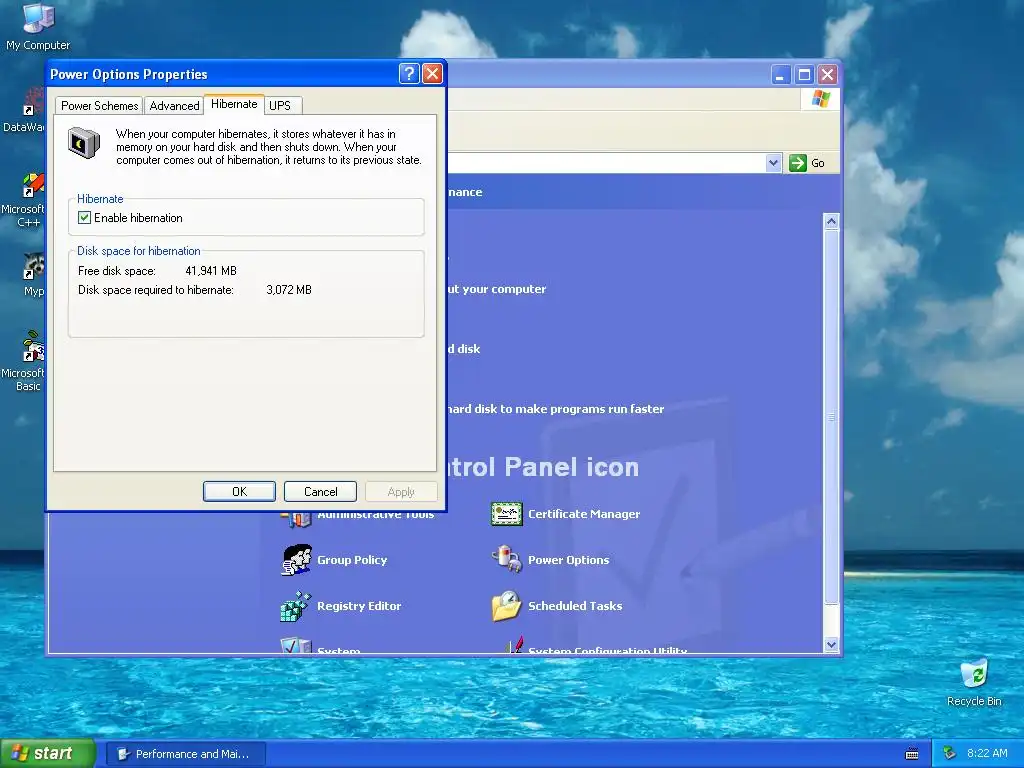Click the hibernate monitor icon in dialog

pos(84,142)
